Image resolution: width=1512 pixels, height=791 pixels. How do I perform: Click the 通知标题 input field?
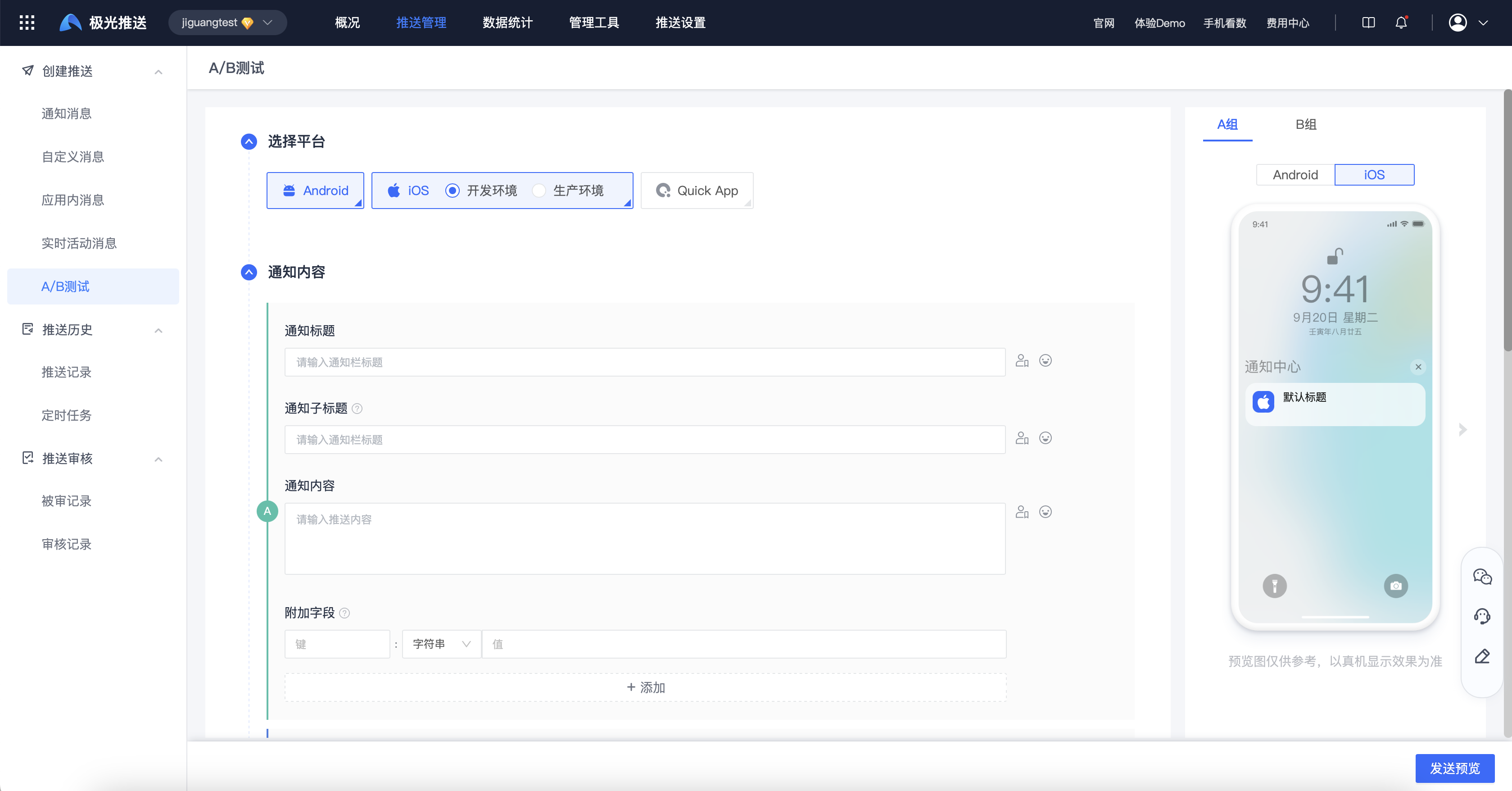645,362
